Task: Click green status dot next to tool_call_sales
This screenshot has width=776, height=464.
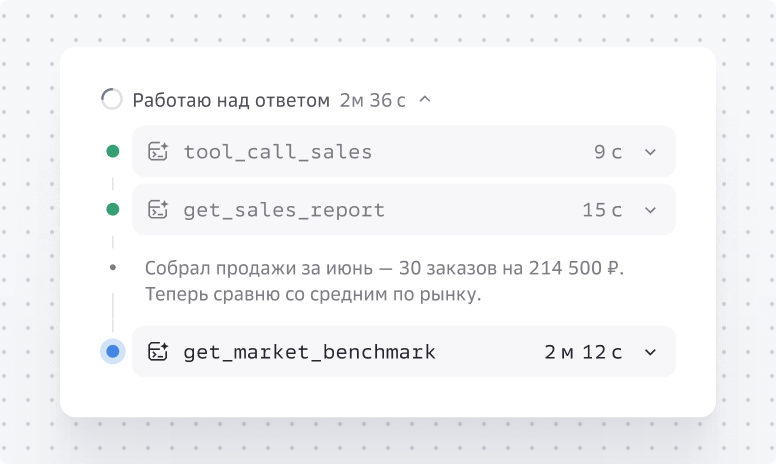Action: [113, 151]
